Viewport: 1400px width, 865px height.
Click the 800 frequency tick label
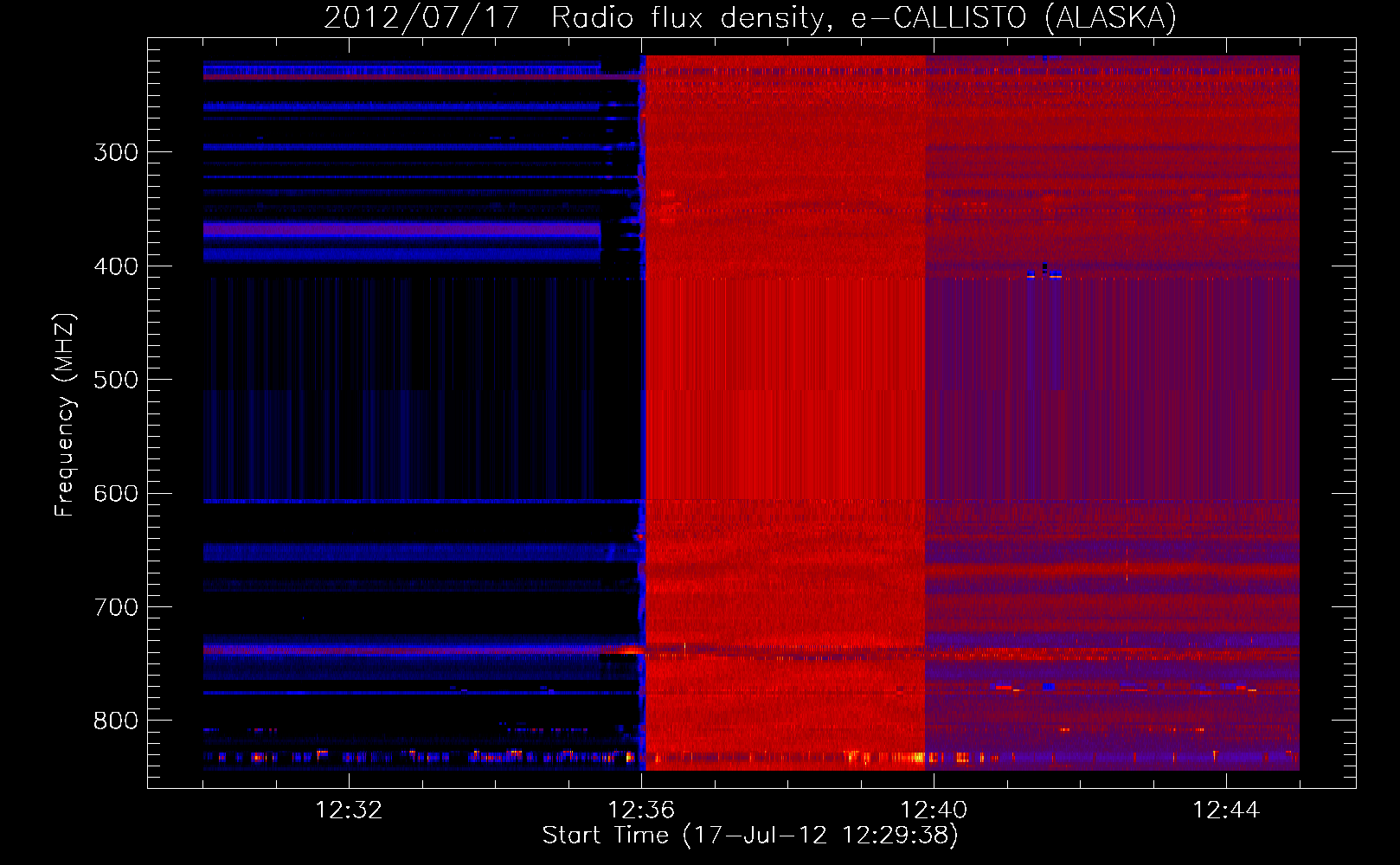(x=116, y=721)
